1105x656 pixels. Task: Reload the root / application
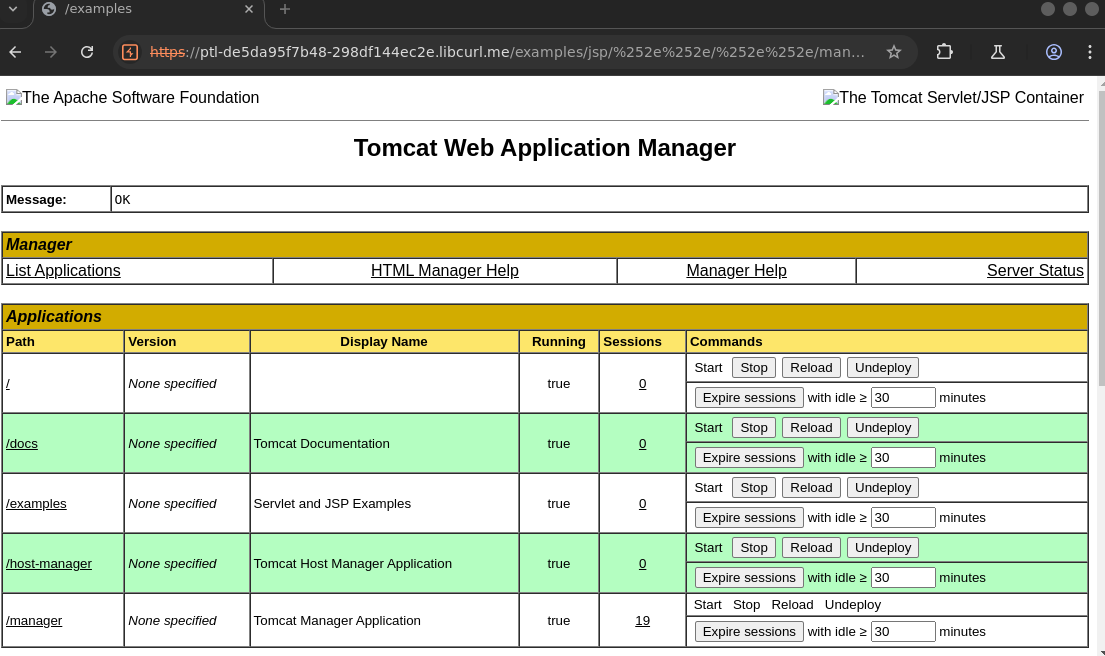pyautogui.click(x=810, y=367)
